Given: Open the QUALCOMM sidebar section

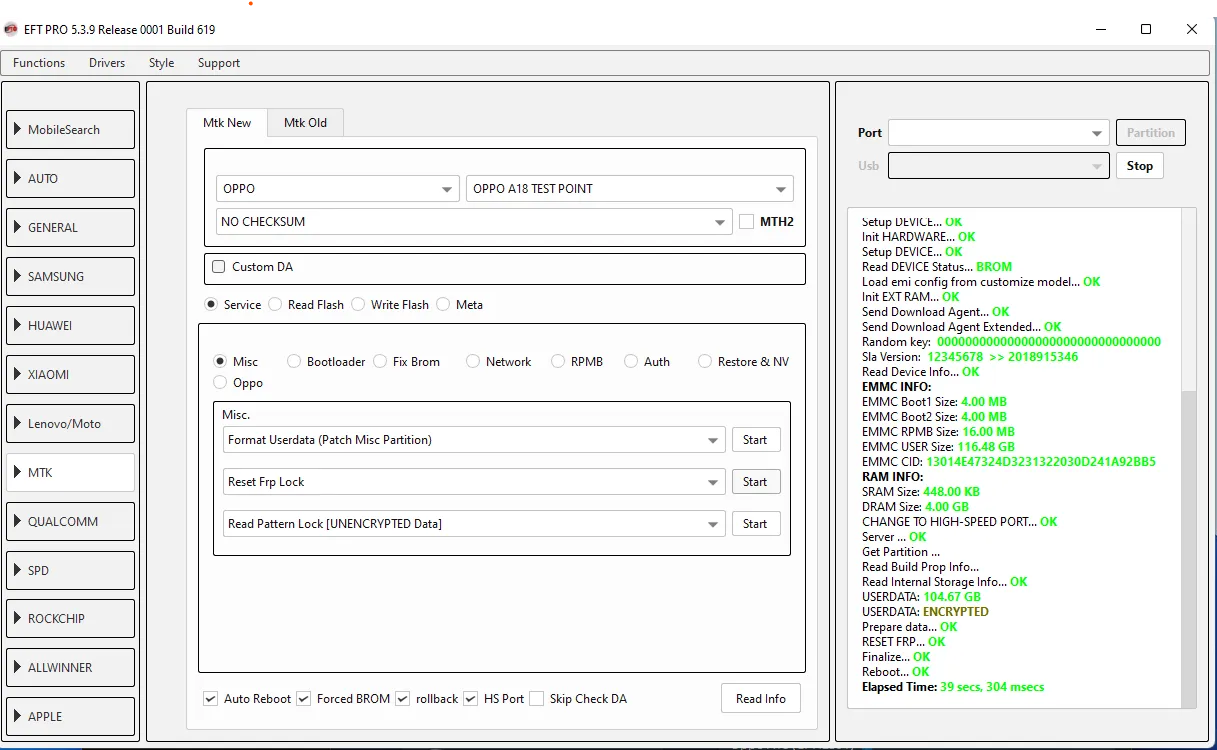Looking at the screenshot, I should click(x=70, y=521).
